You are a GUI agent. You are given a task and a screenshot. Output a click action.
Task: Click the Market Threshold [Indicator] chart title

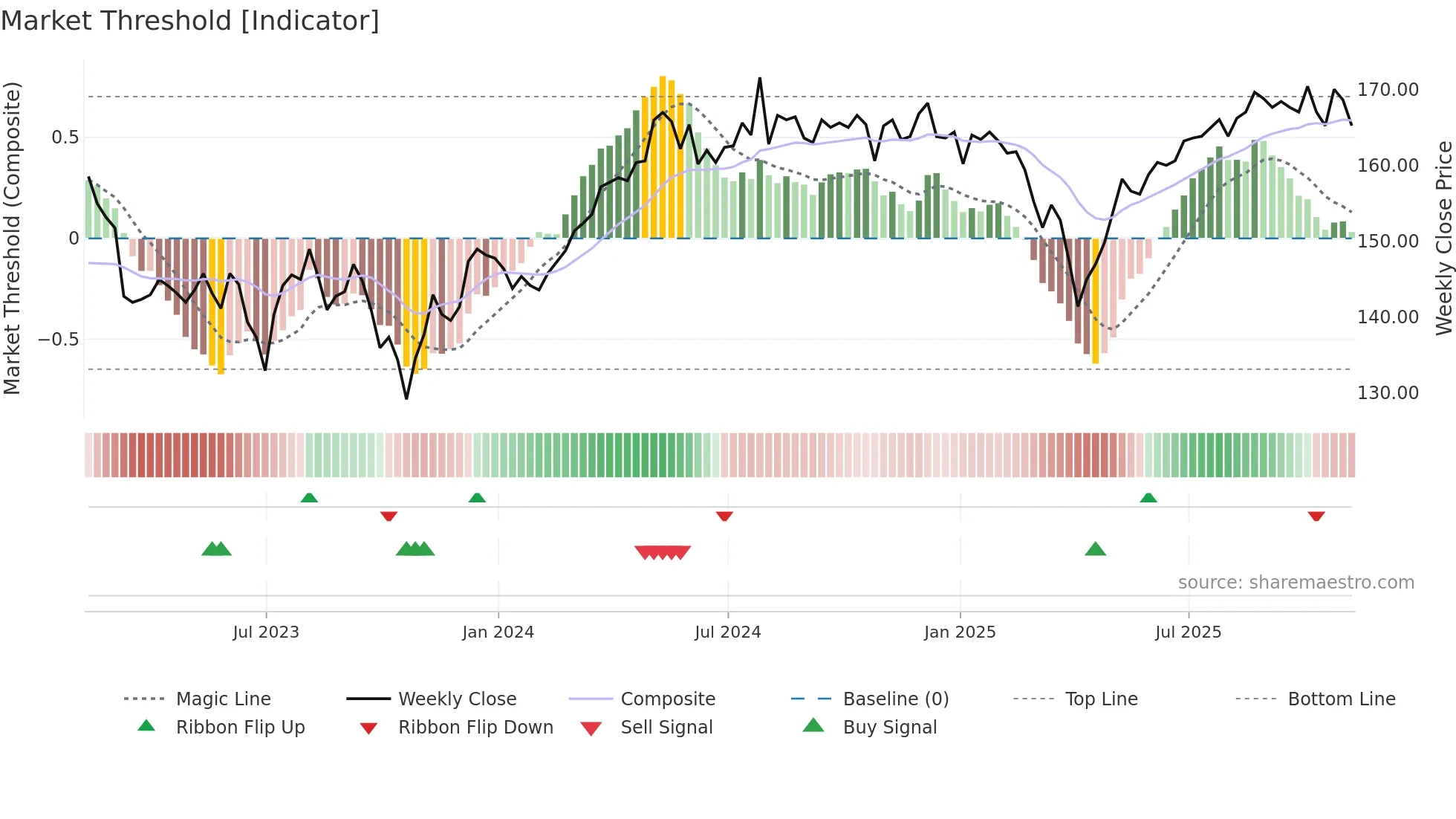click(190, 21)
